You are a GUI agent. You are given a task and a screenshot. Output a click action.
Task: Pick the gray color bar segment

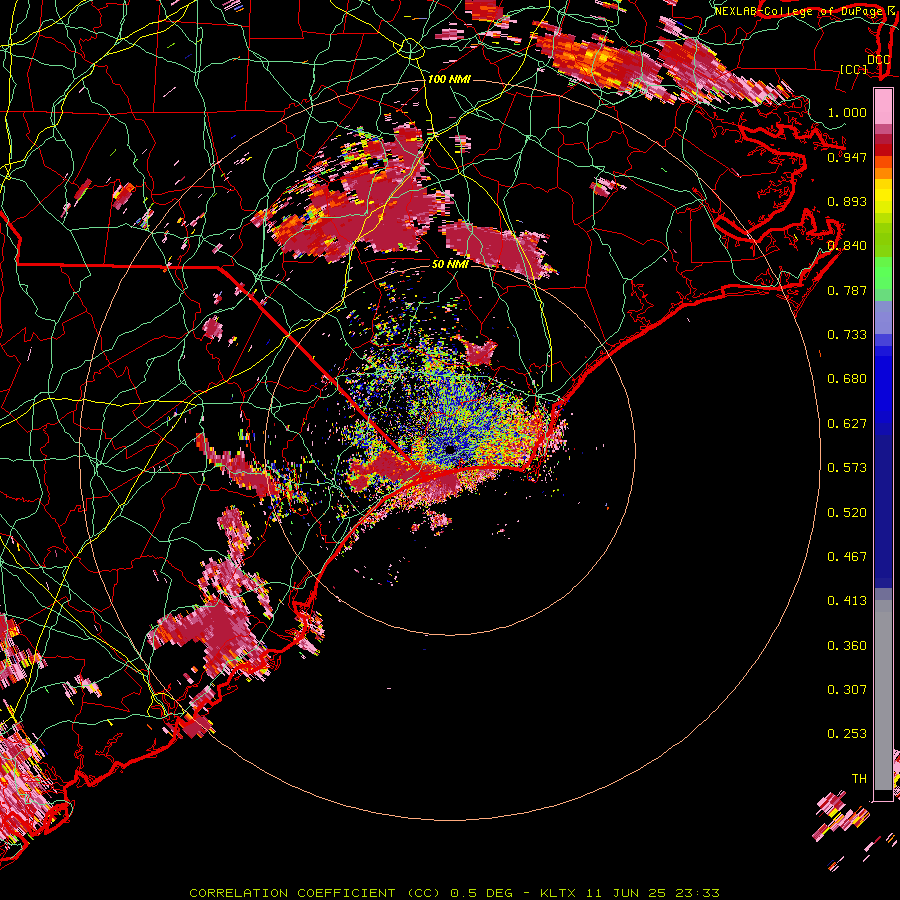(x=883, y=695)
